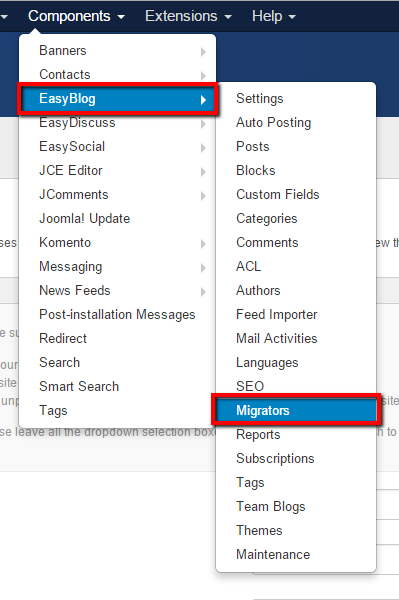Expand EasyDiscuss submenu arrow

pos(203,124)
